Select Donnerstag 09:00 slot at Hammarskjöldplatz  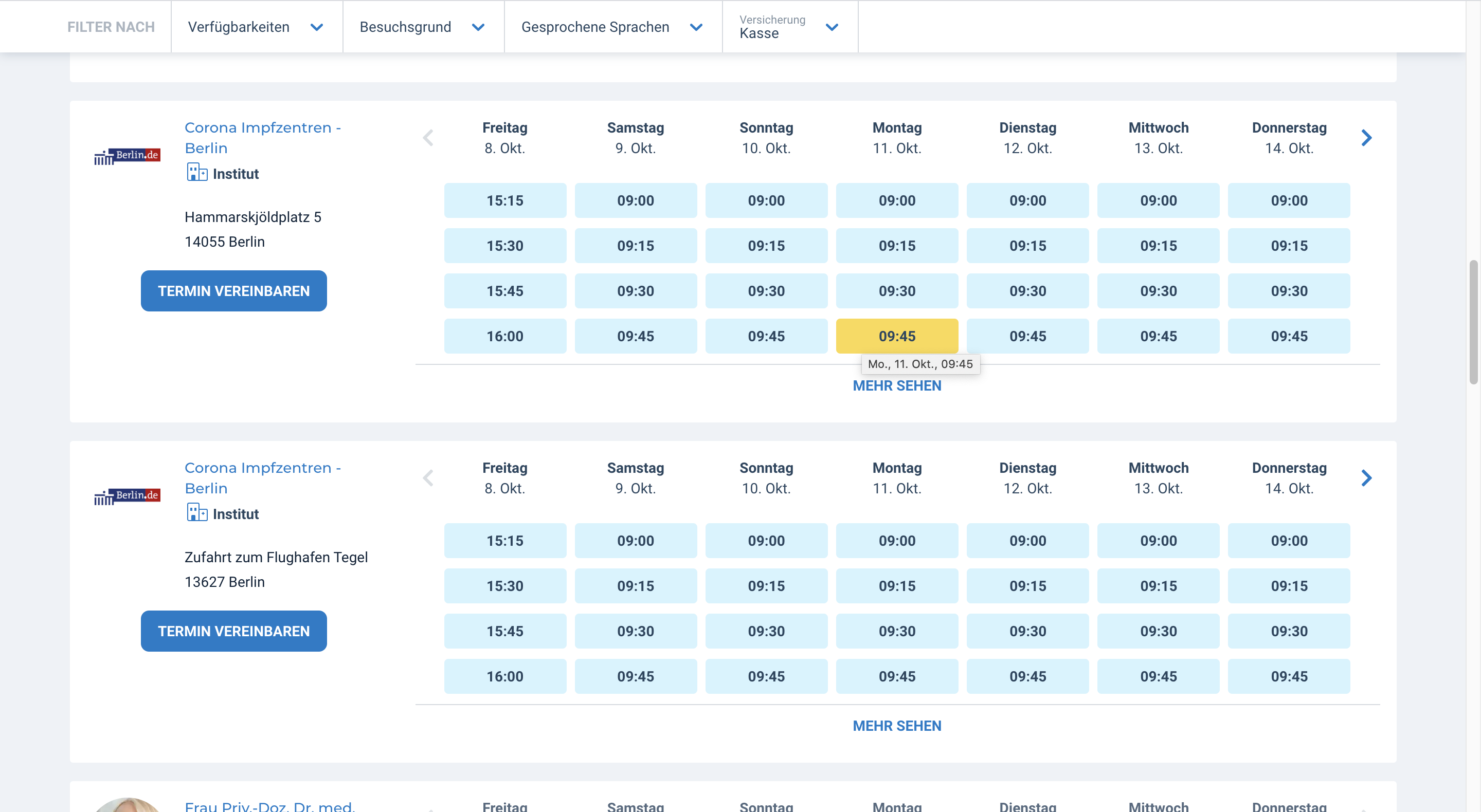click(1289, 200)
